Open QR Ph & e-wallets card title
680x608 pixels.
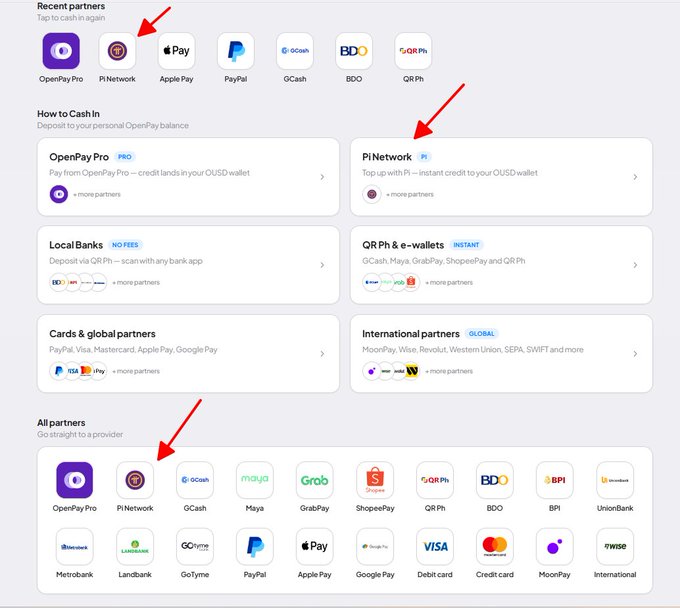(403, 245)
